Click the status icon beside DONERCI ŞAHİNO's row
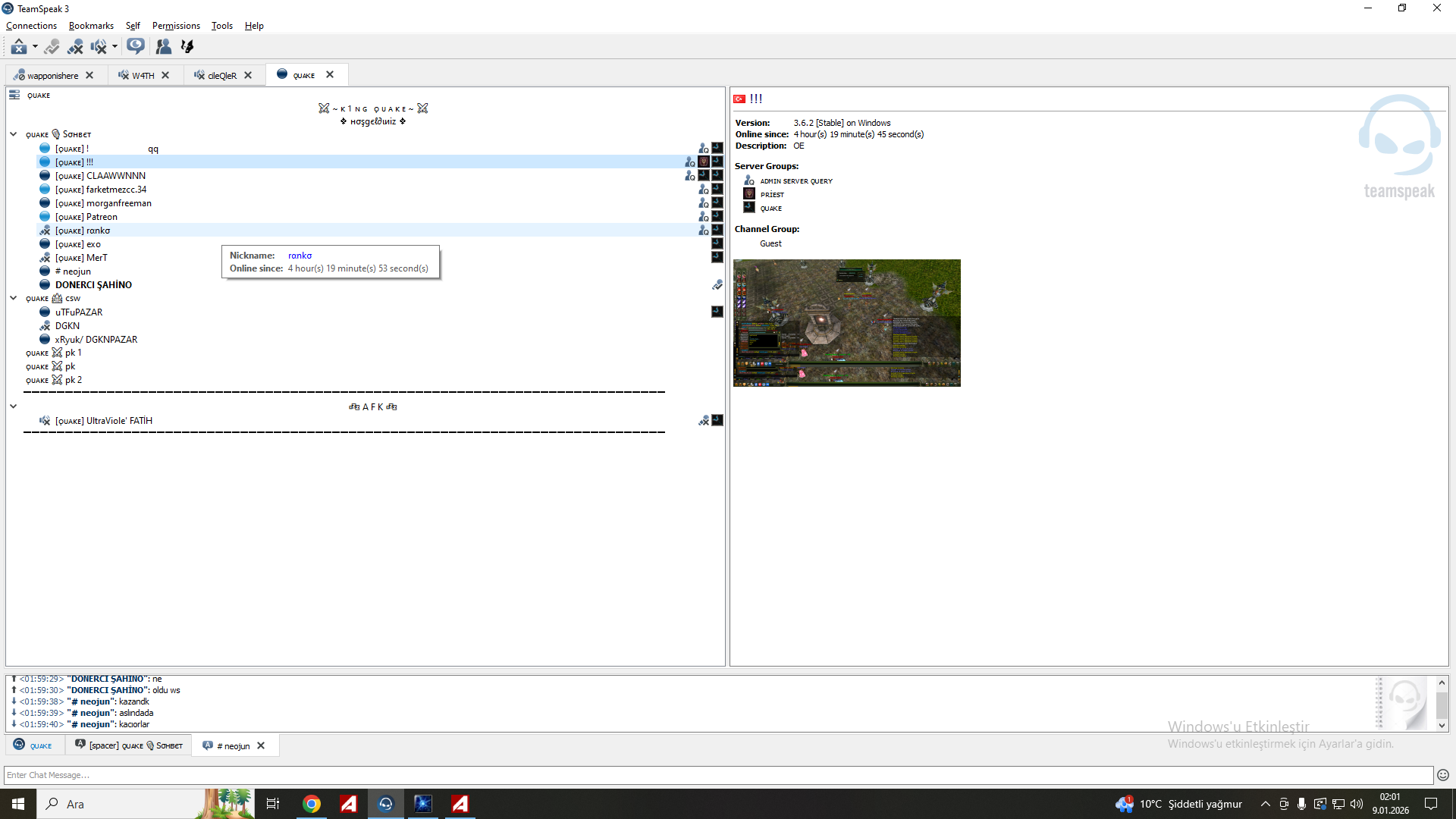1456x819 pixels. (717, 285)
